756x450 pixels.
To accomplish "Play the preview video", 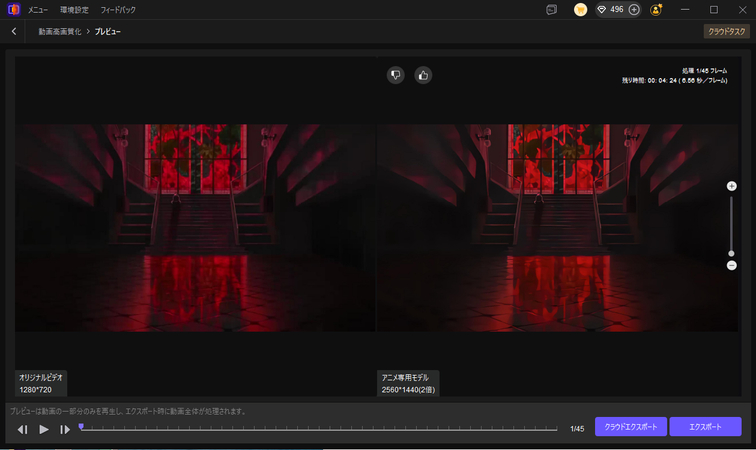I will click(44, 429).
